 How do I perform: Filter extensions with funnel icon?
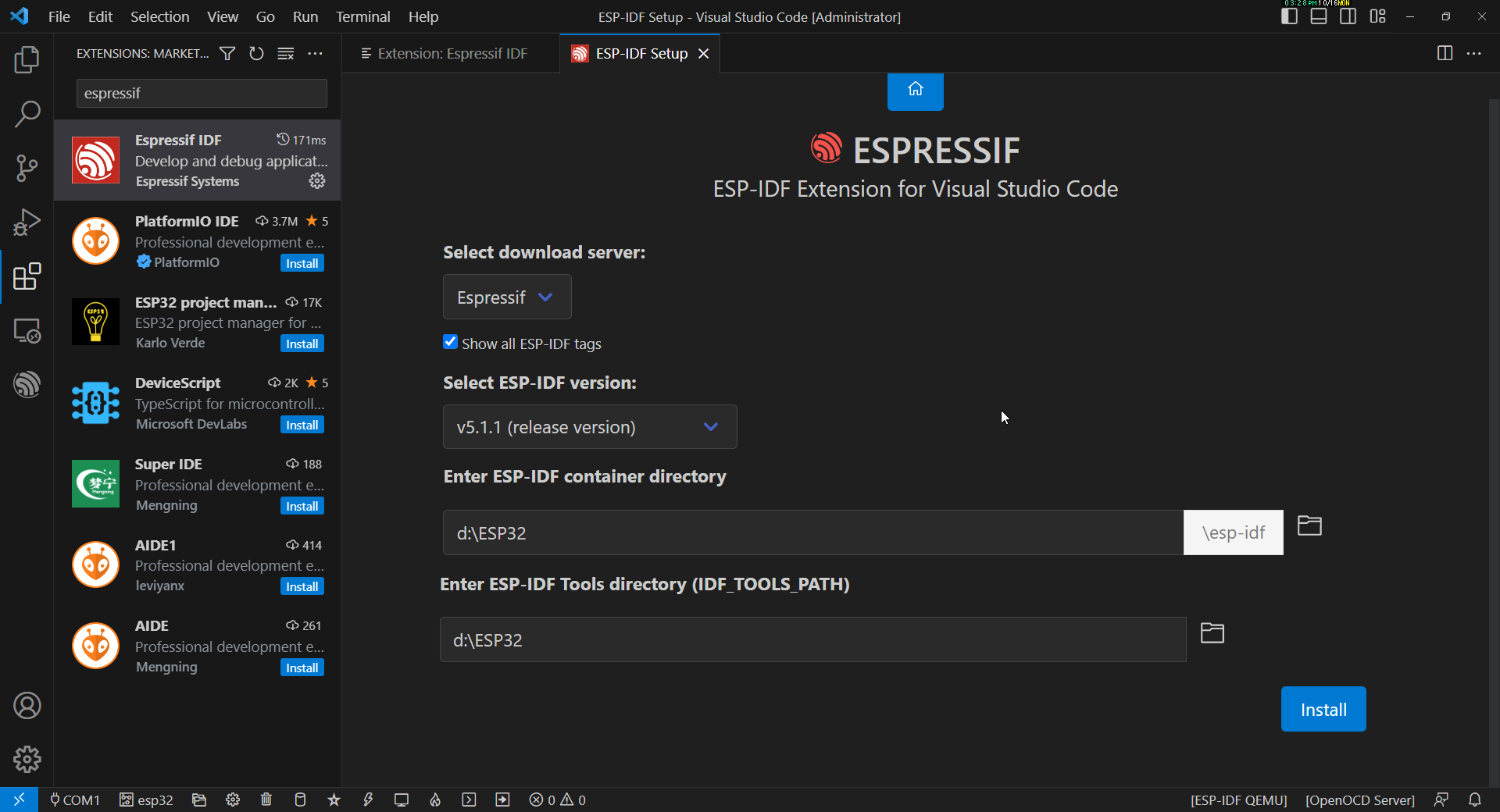(x=227, y=53)
